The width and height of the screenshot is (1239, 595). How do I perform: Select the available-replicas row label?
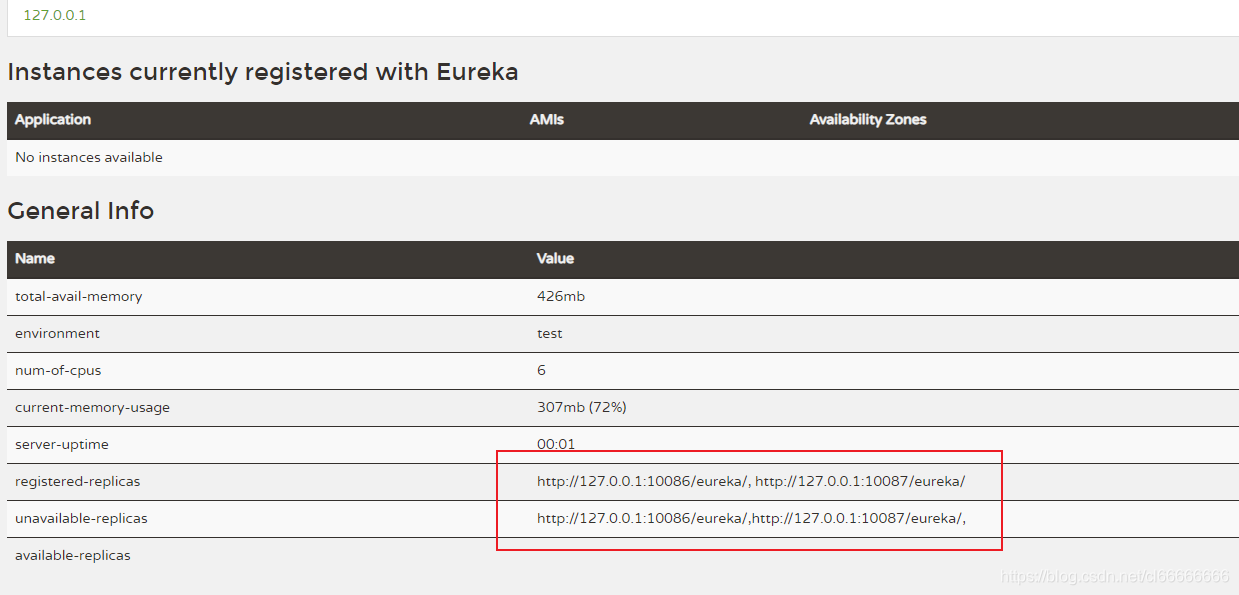click(73, 555)
